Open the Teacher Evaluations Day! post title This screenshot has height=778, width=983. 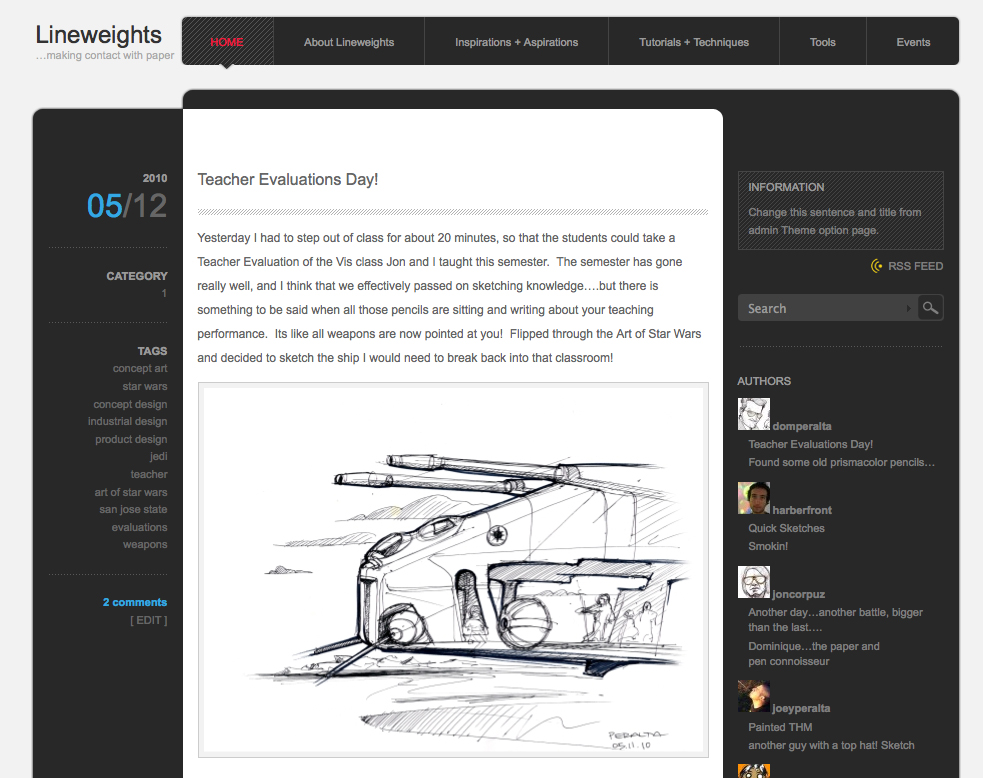(288, 180)
